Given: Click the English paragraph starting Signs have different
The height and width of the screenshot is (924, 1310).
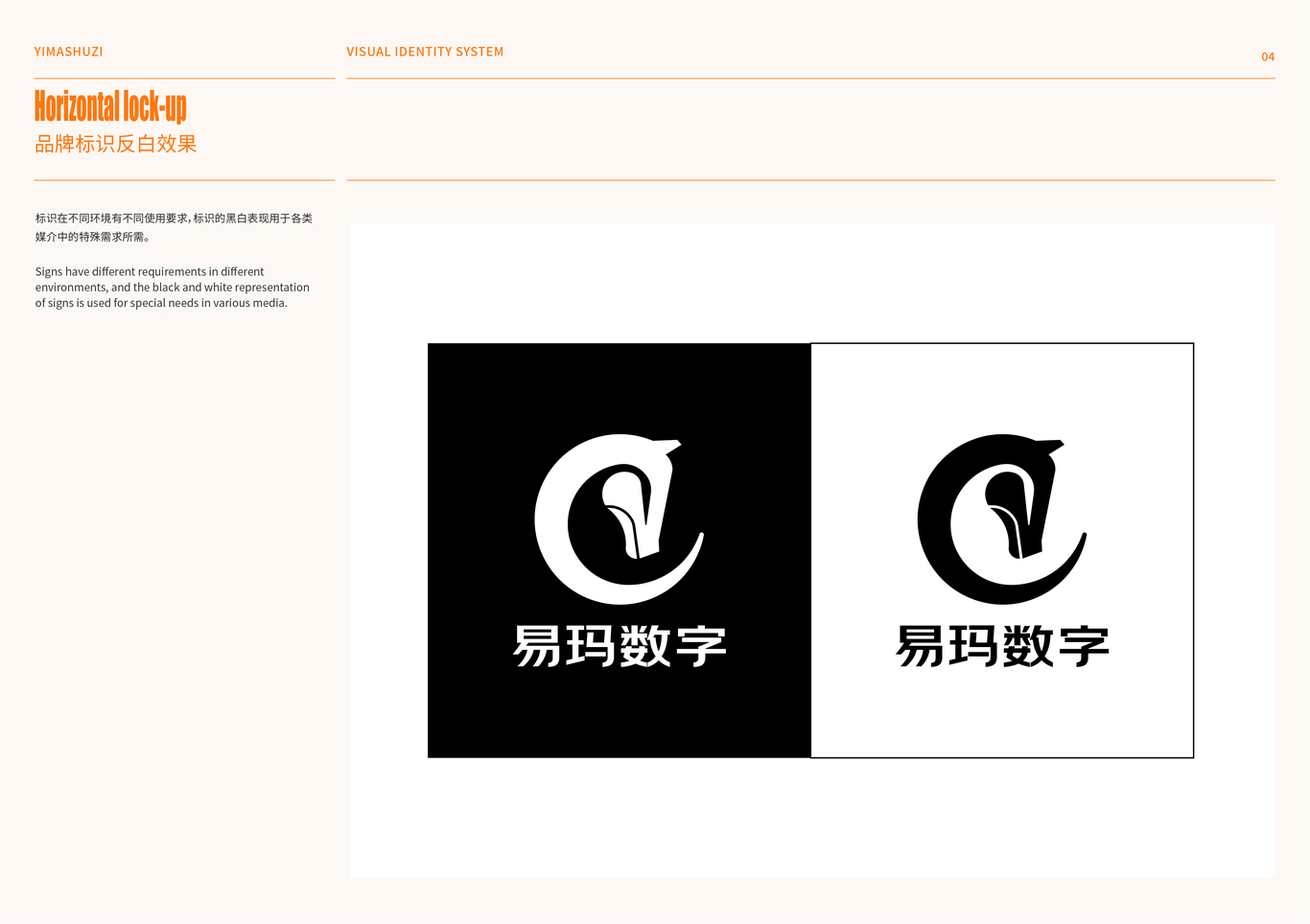Looking at the screenshot, I should click(x=173, y=288).
